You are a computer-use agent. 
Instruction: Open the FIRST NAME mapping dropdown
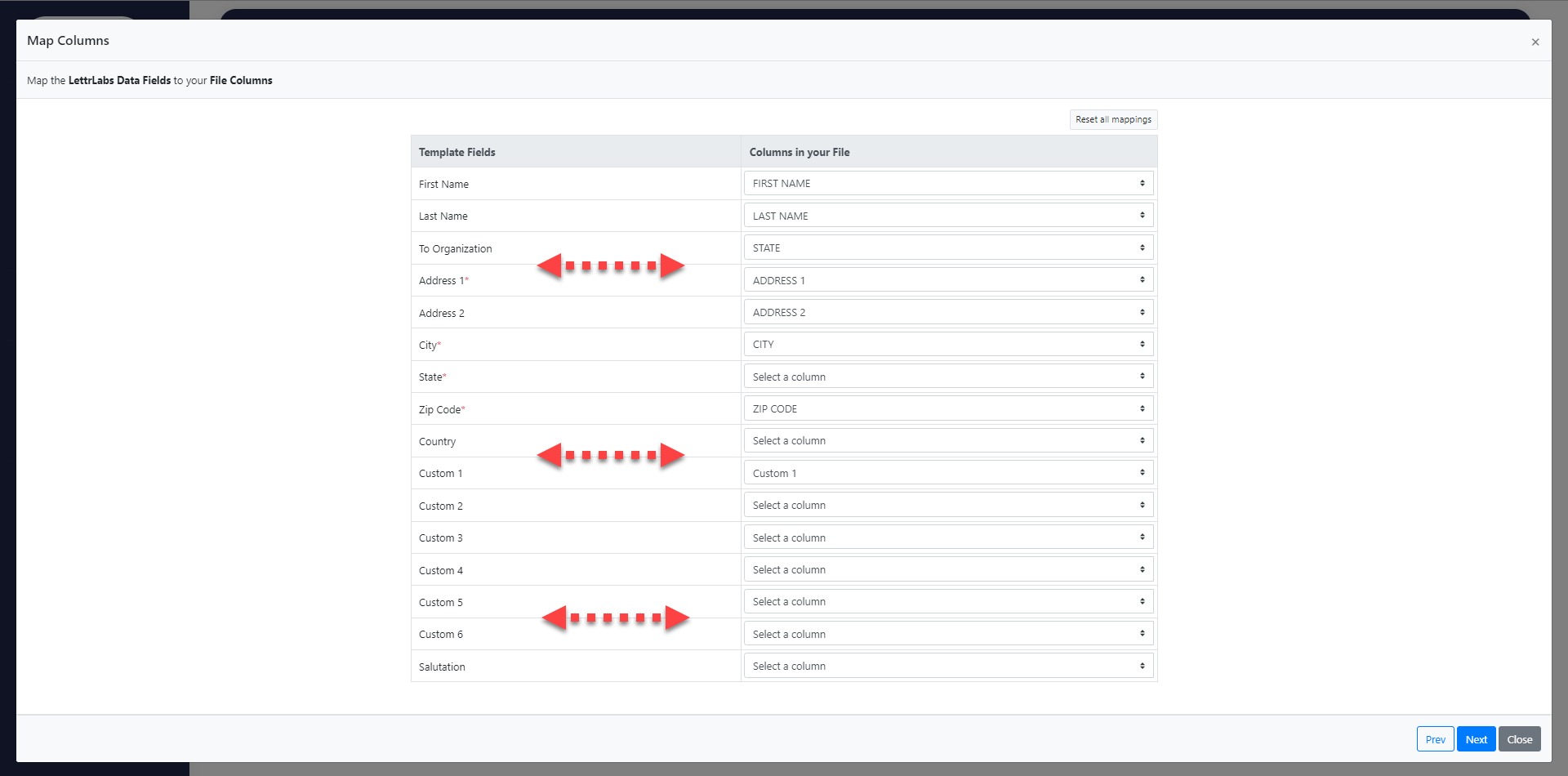[947, 183]
